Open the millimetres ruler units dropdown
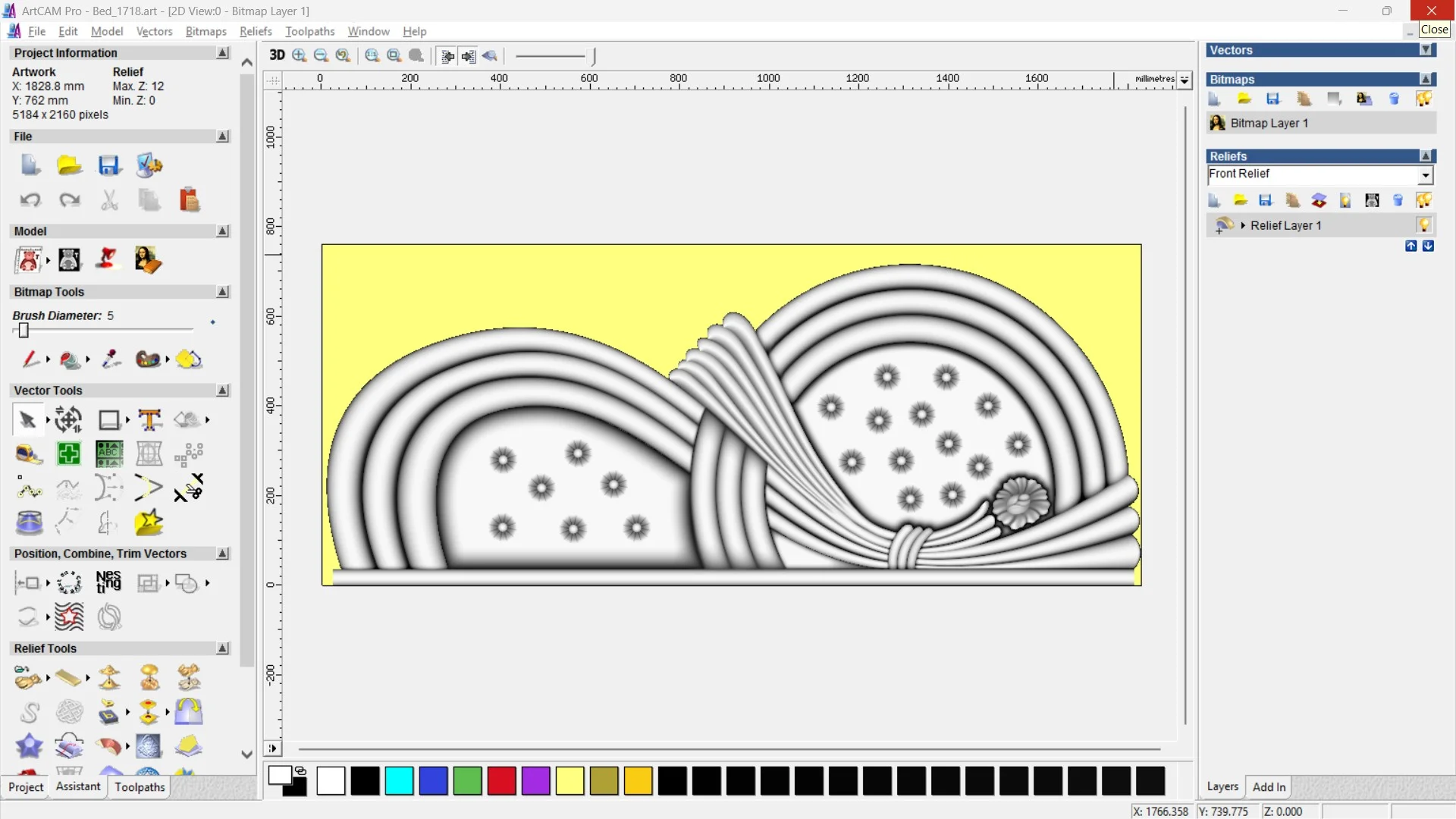The height and width of the screenshot is (819, 1456). (x=1185, y=80)
